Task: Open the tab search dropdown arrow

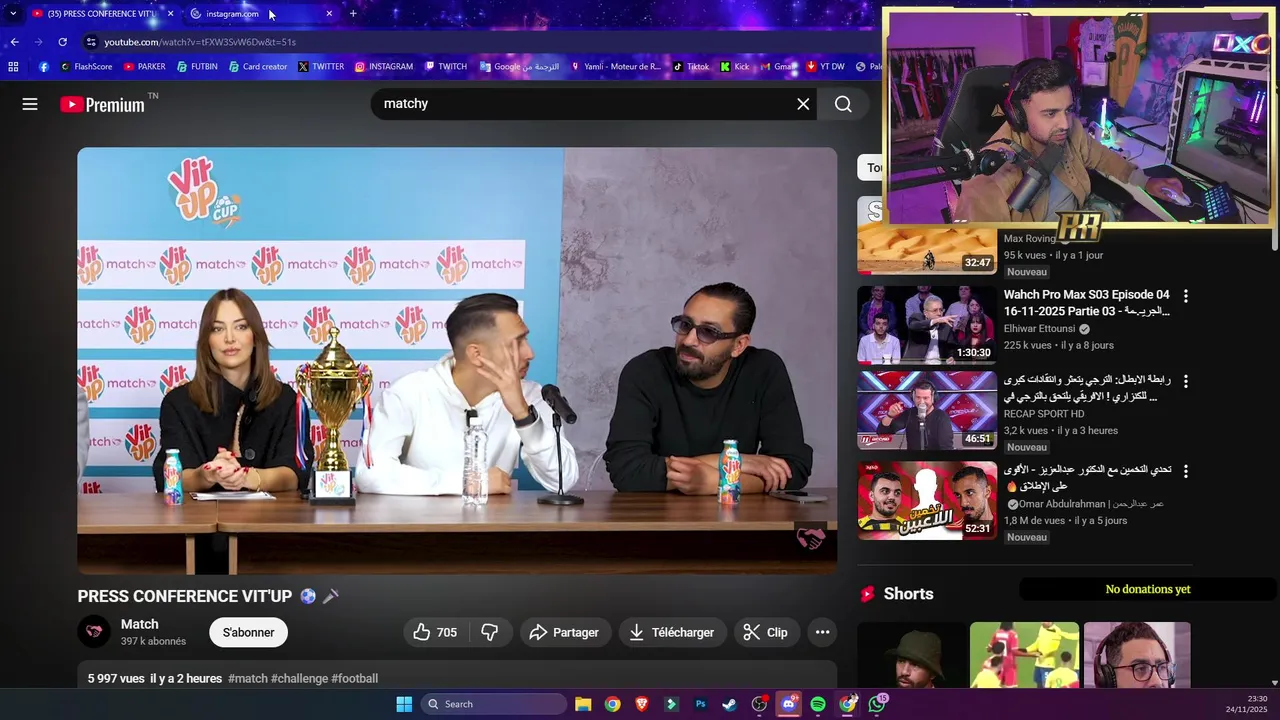Action: (13, 14)
